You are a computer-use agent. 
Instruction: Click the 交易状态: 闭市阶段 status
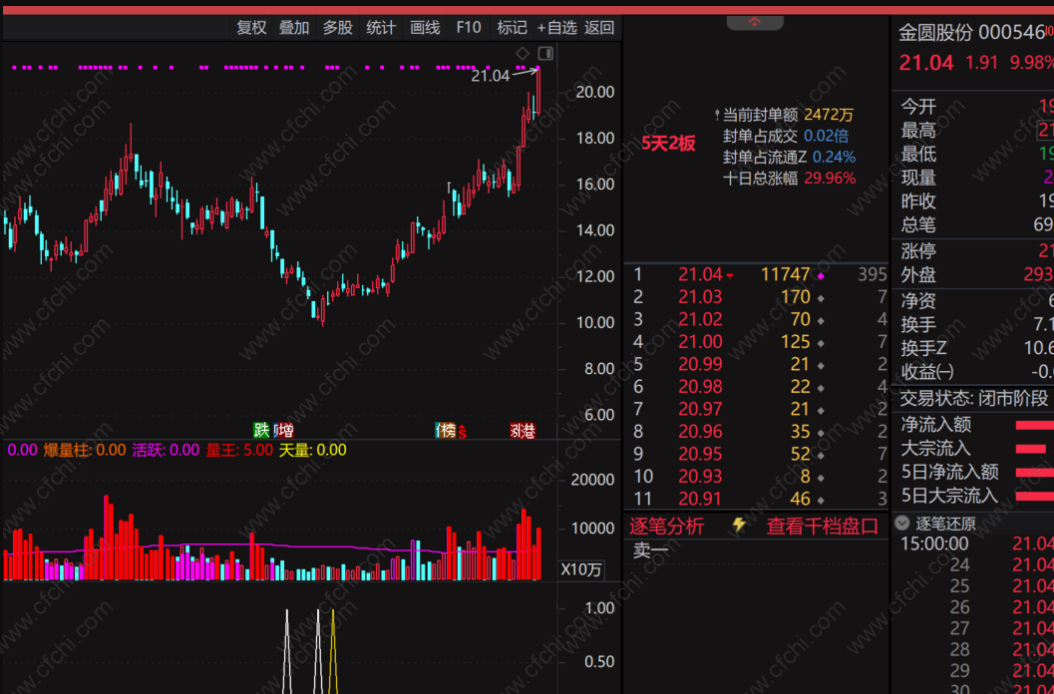point(973,399)
